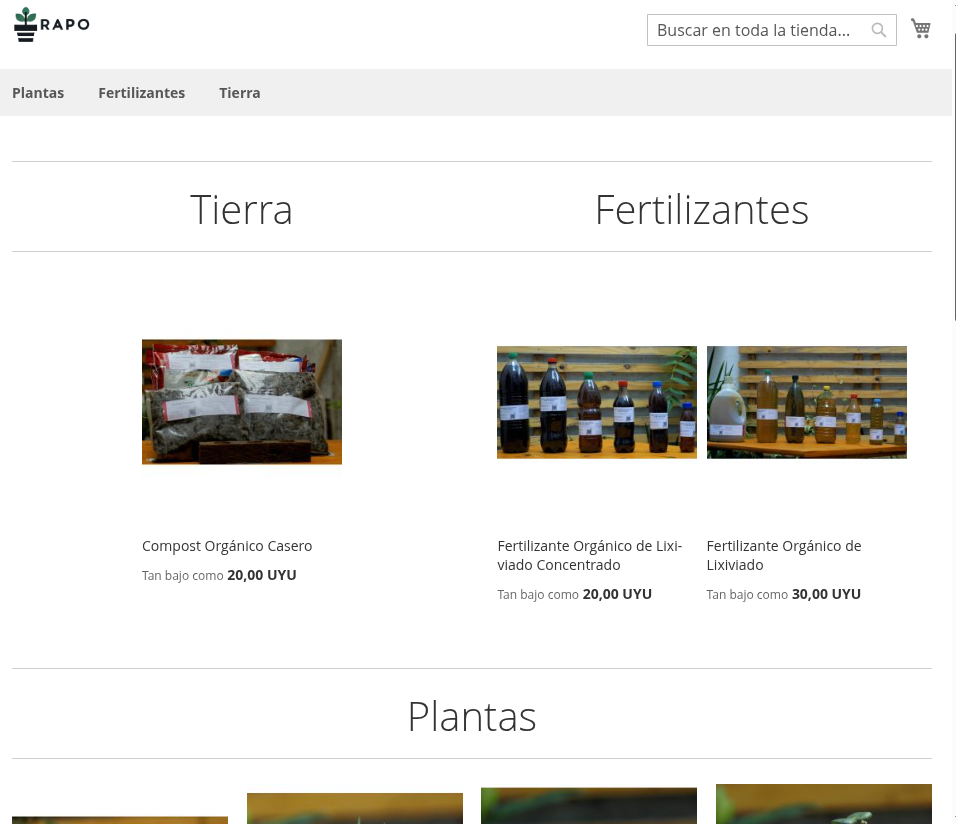
Task: Click the RAPO logo
Action: [52, 24]
